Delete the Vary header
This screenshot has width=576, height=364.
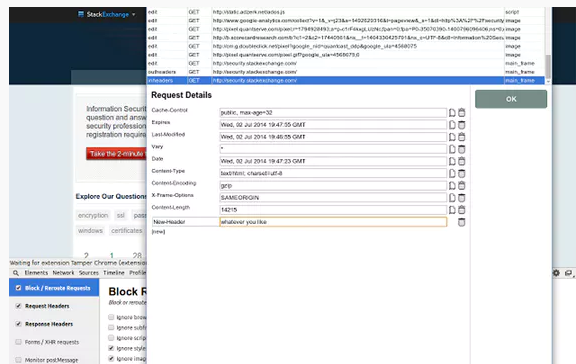[461, 149]
